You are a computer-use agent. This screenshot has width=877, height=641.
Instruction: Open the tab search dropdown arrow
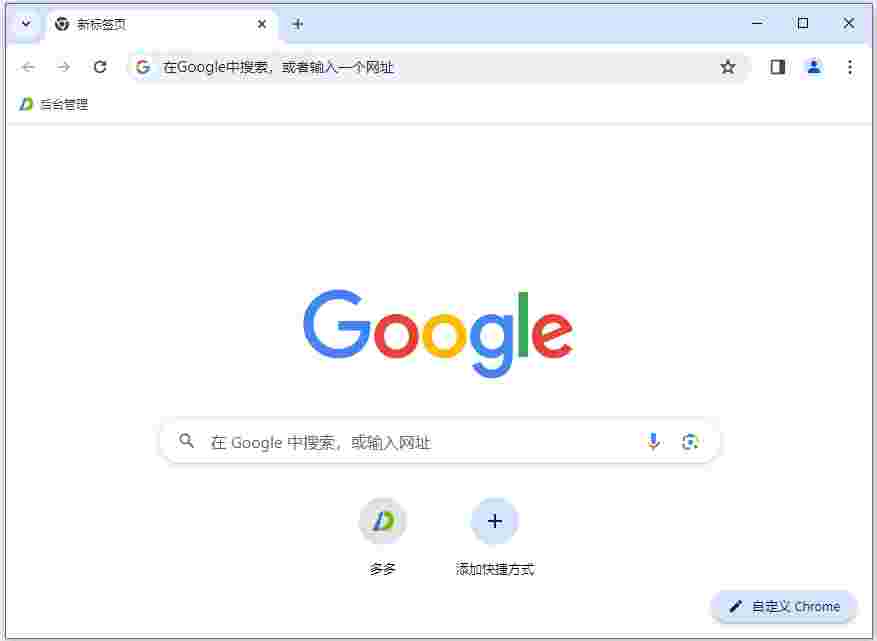click(26, 24)
